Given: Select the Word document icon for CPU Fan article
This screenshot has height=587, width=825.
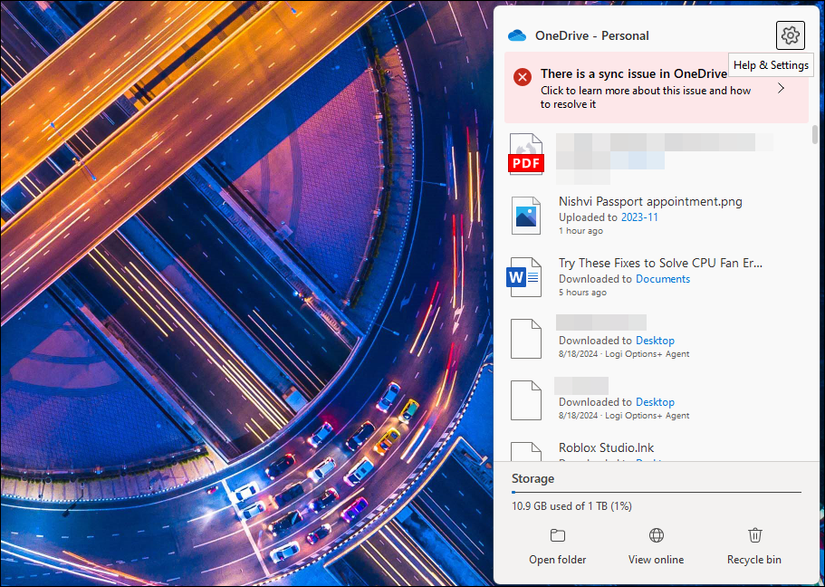Looking at the screenshot, I should [526, 276].
